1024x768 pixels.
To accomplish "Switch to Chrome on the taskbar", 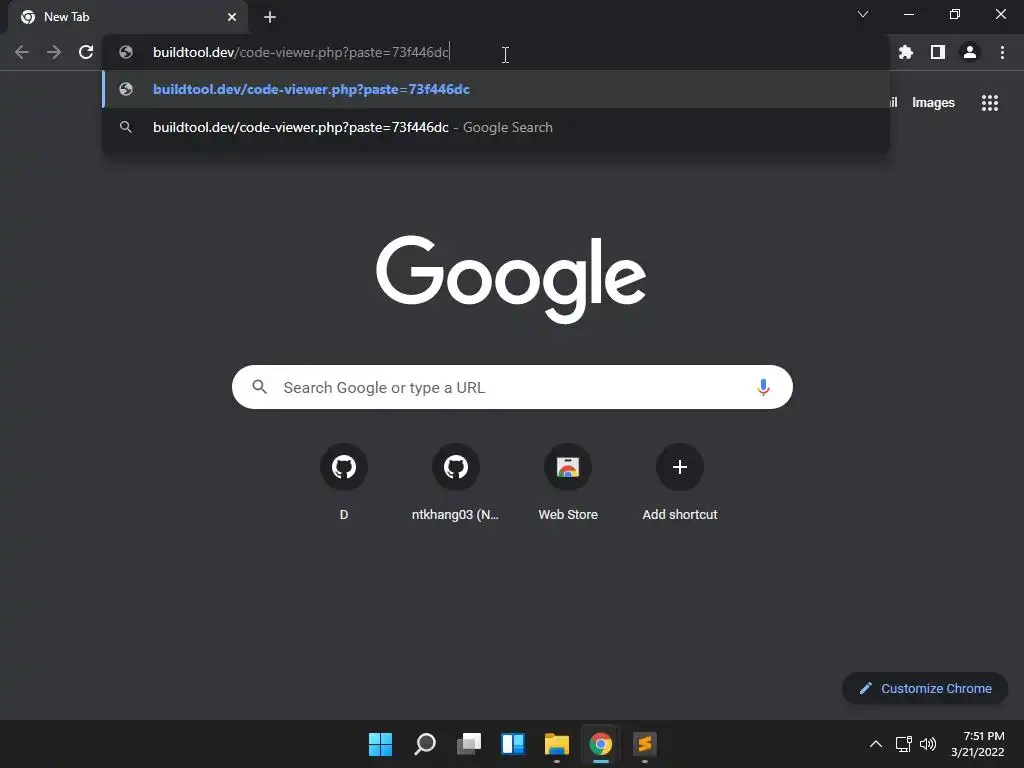I will click(601, 744).
